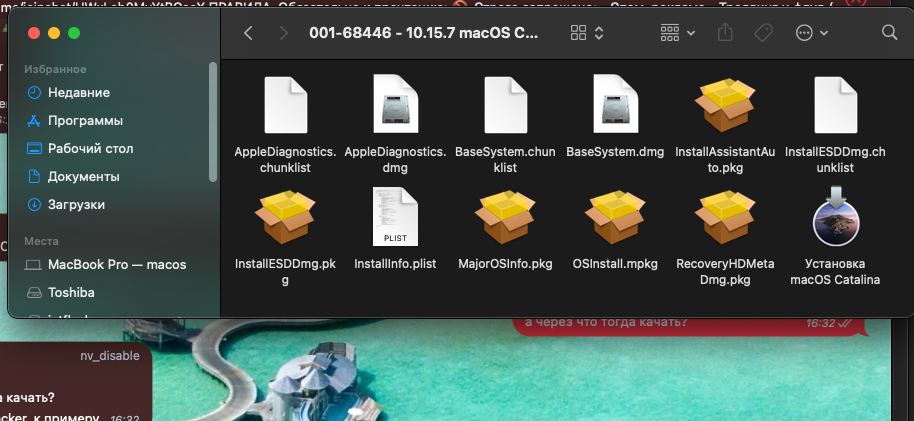Select the AppleDiagnostics.chunklist file icon
This screenshot has height=421, width=914.
pos(286,106)
